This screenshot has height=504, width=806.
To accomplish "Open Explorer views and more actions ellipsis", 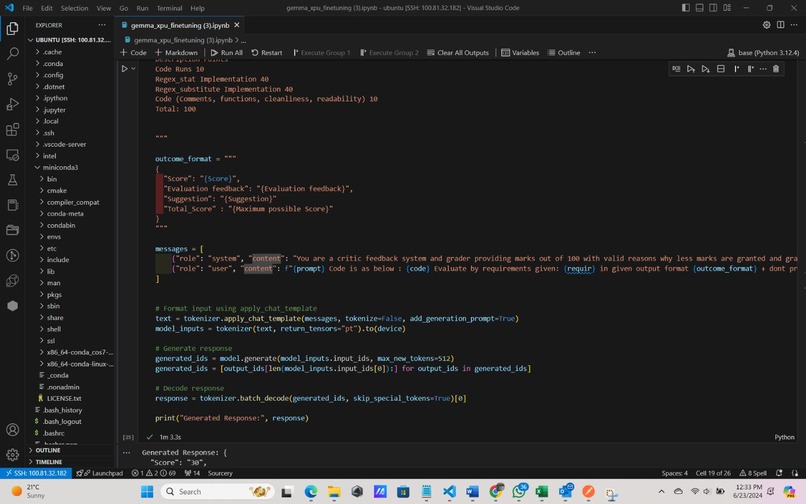I will coord(102,25).
